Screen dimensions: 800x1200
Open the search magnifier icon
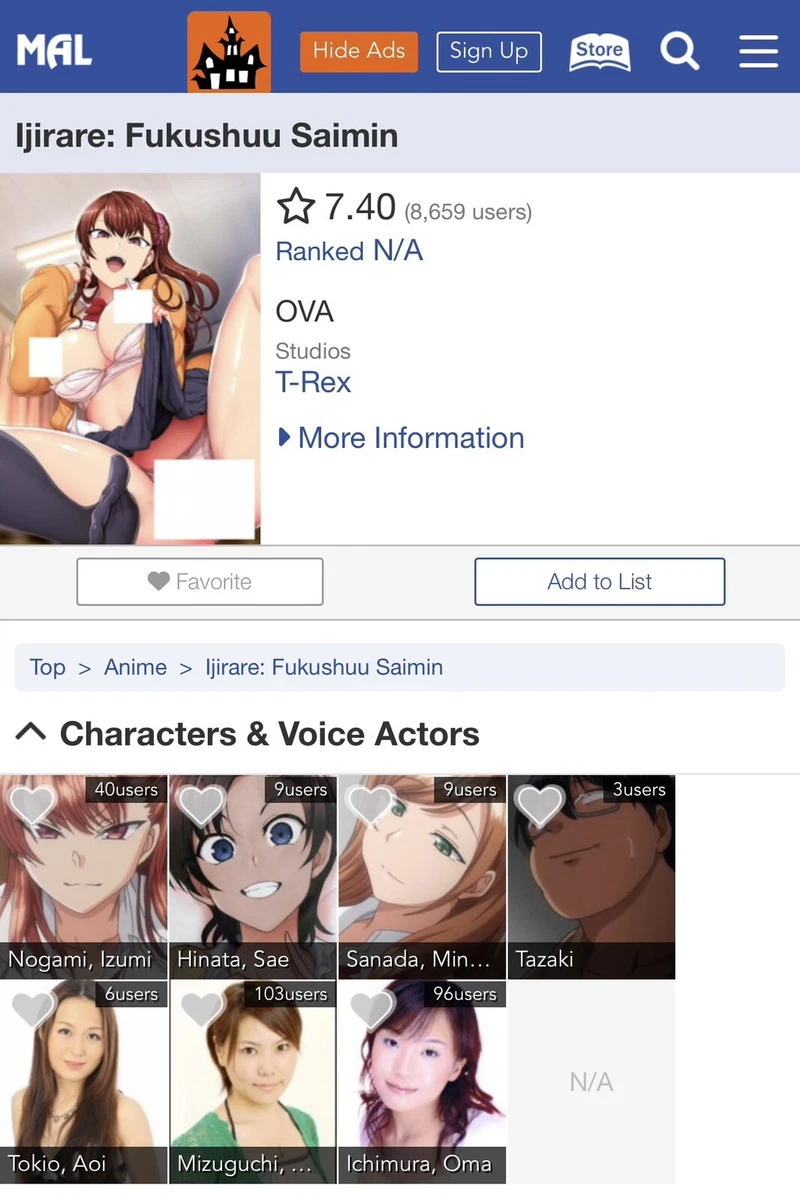tap(680, 51)
